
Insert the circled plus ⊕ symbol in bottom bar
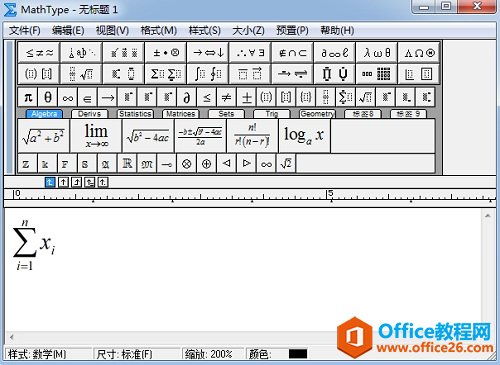click(x=206, y=163)
